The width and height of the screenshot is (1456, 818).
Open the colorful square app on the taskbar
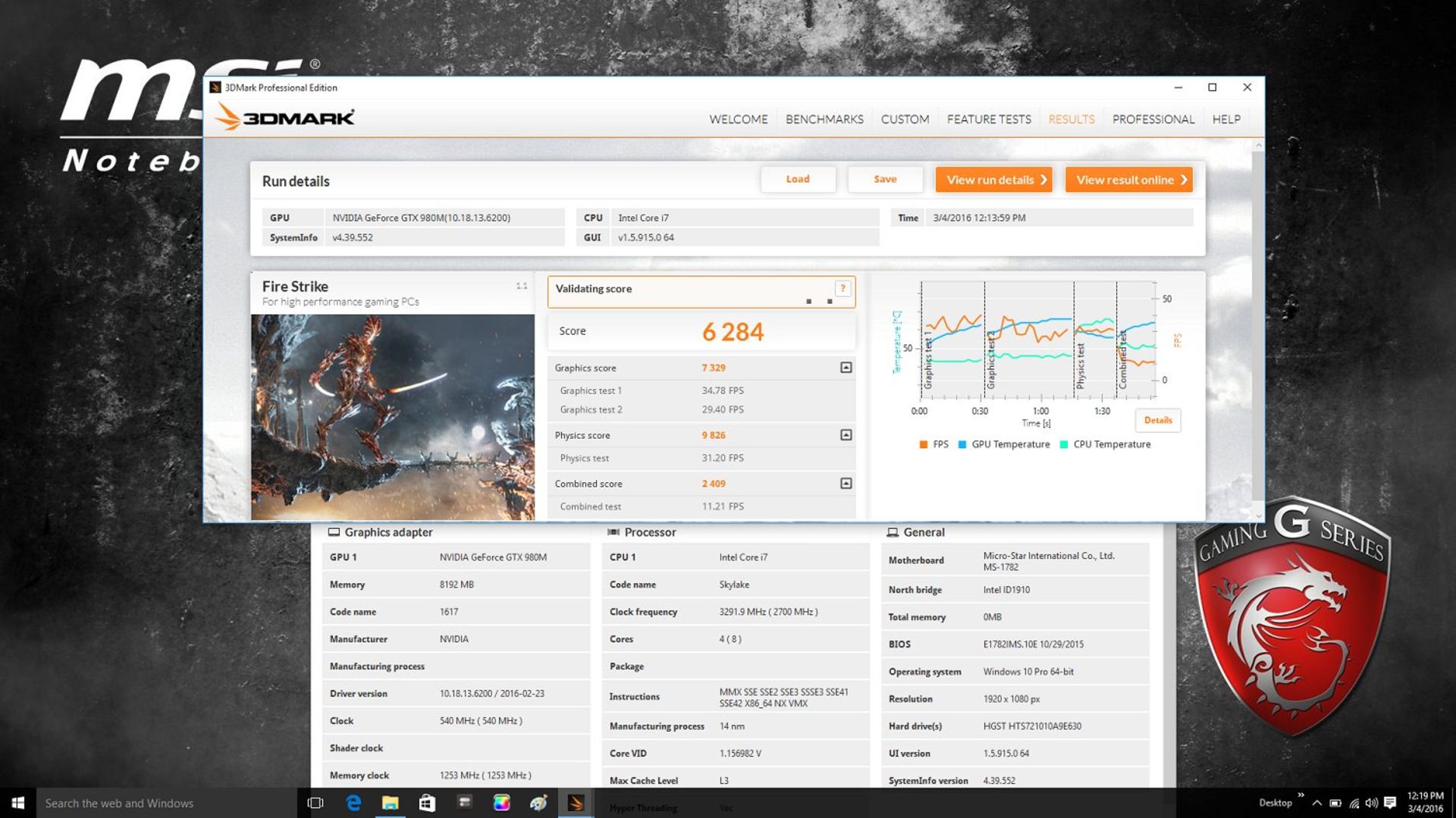(501, 803)
